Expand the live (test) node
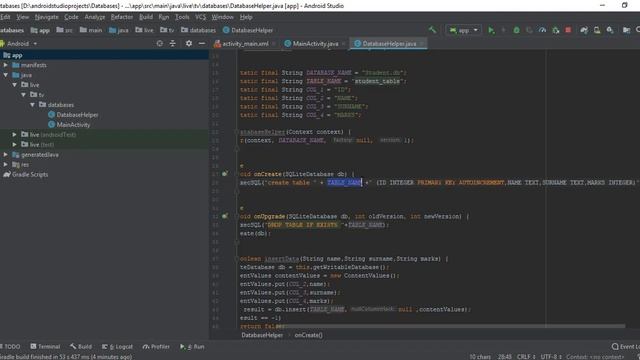Viewport: 640px width, 360px height. click(x=15, y=144)
